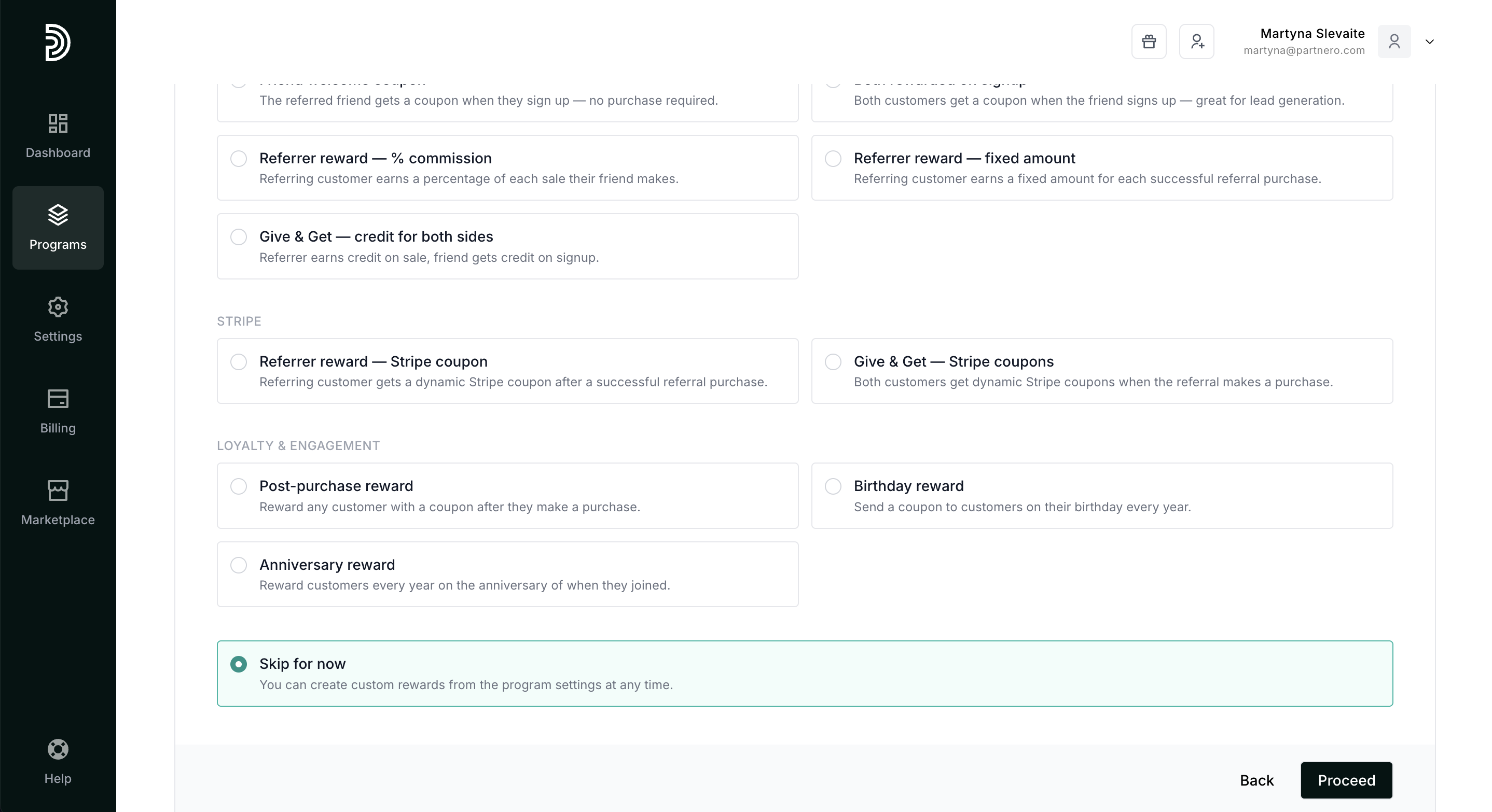Go to Settings gear icon
1492x812 pixels.
click(x=58, y=307)
